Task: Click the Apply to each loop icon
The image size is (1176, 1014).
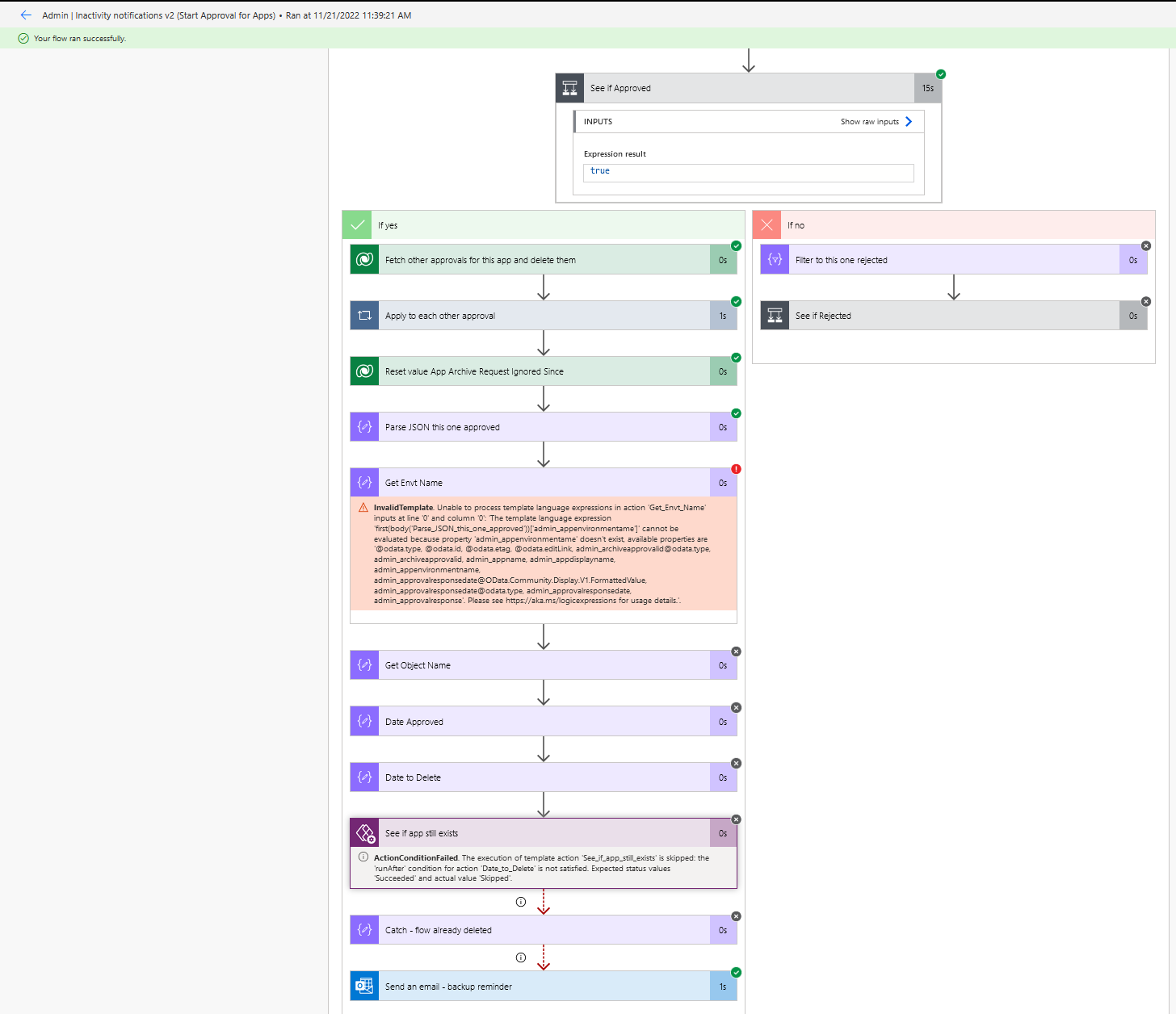Action: pos(364,315)
